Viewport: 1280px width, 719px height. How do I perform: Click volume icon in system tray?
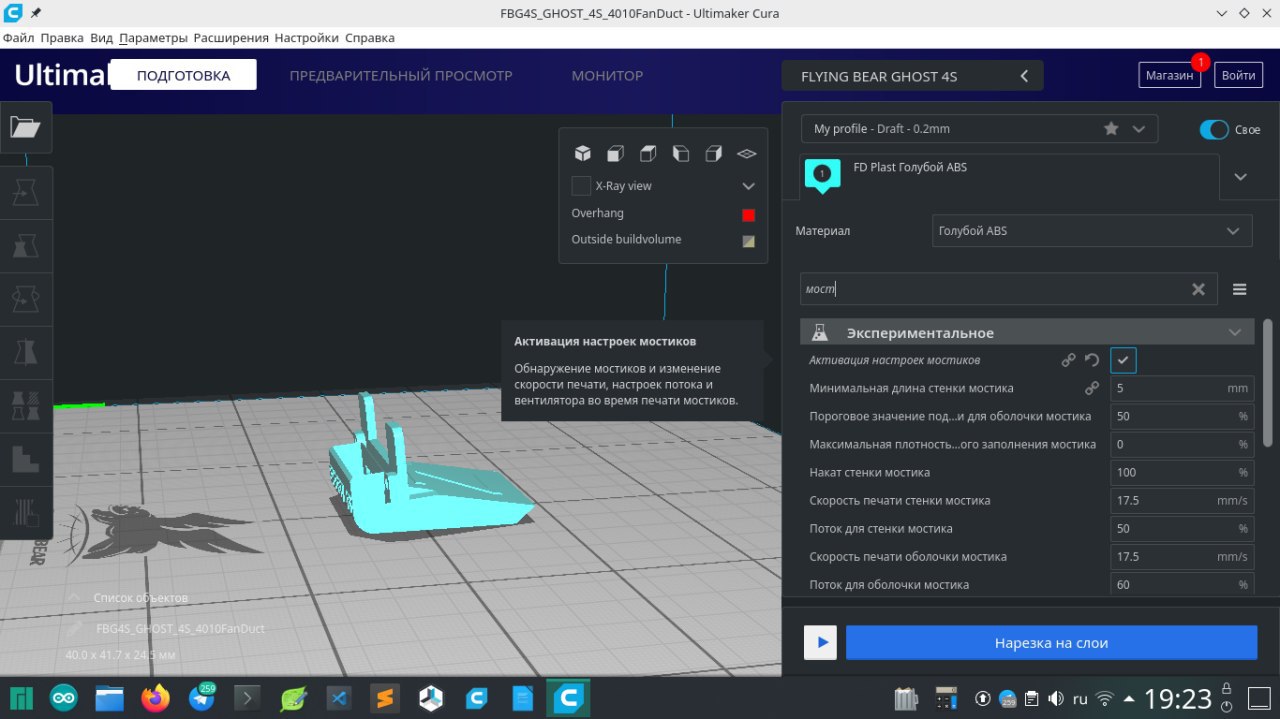coord(1057,699)
